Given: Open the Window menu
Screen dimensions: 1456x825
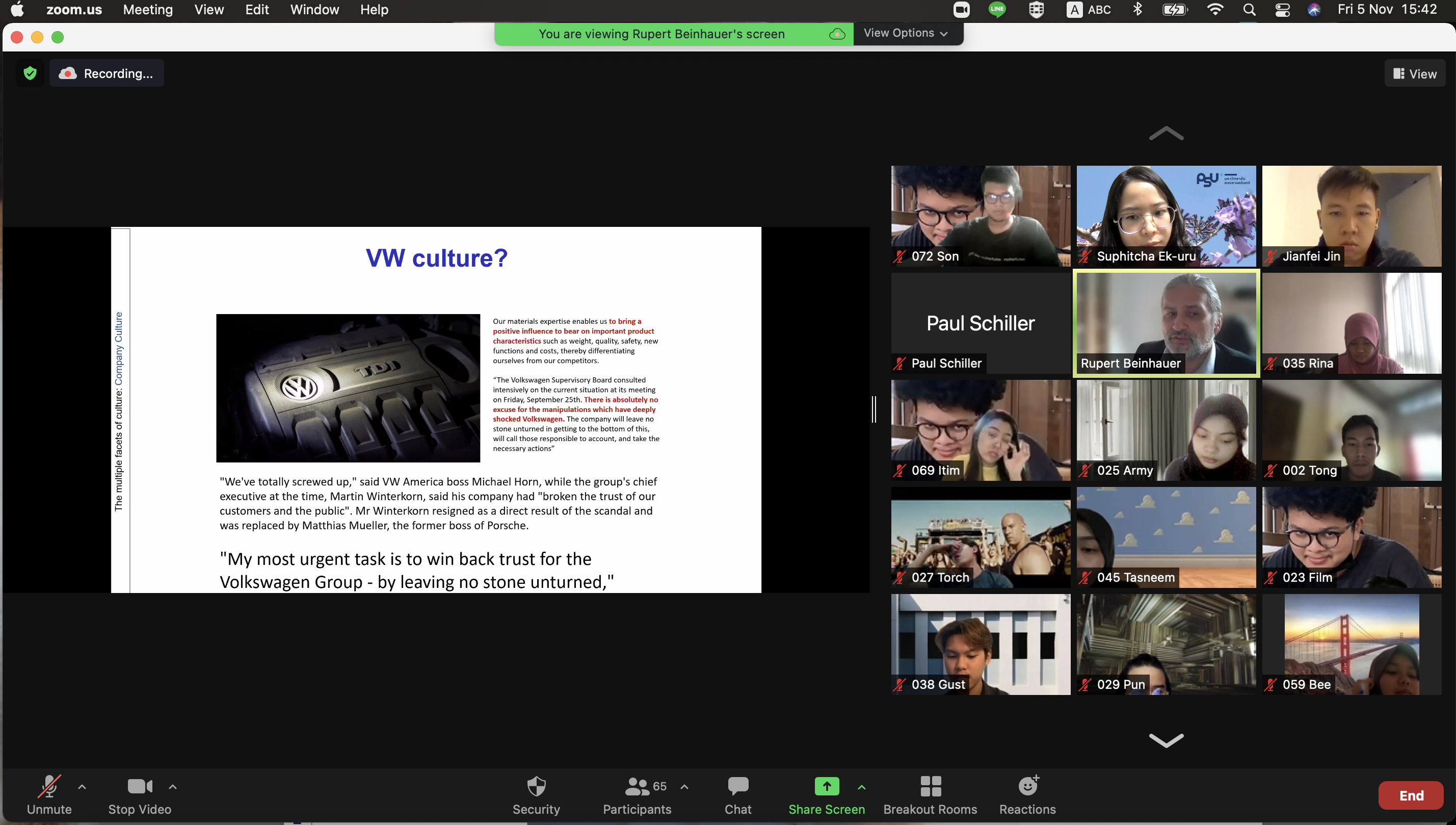Looking at the screenshot, I should pyautogui.click(x=314, y=10).
